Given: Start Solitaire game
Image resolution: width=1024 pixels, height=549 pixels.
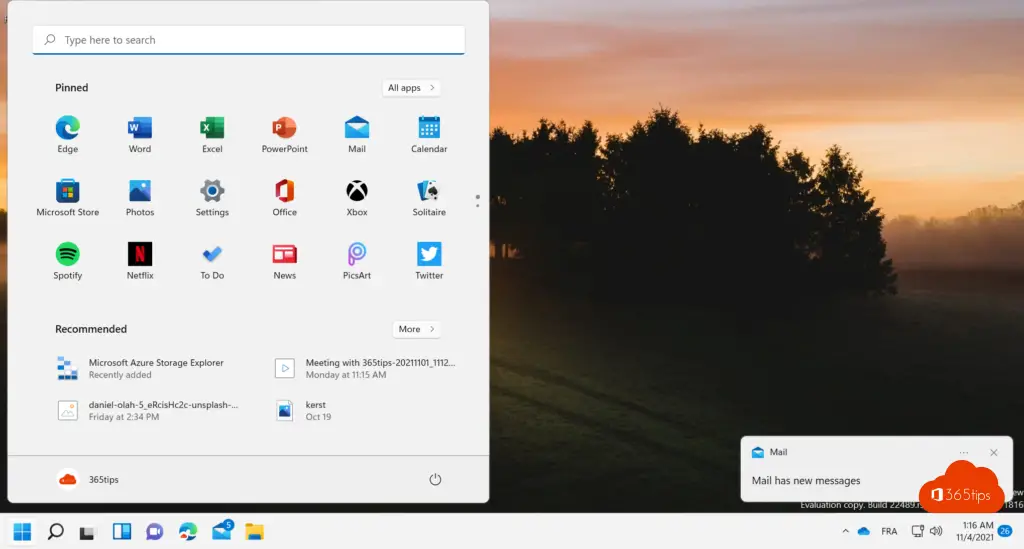Looking at the screenshot, I should [x=429, y=197].
